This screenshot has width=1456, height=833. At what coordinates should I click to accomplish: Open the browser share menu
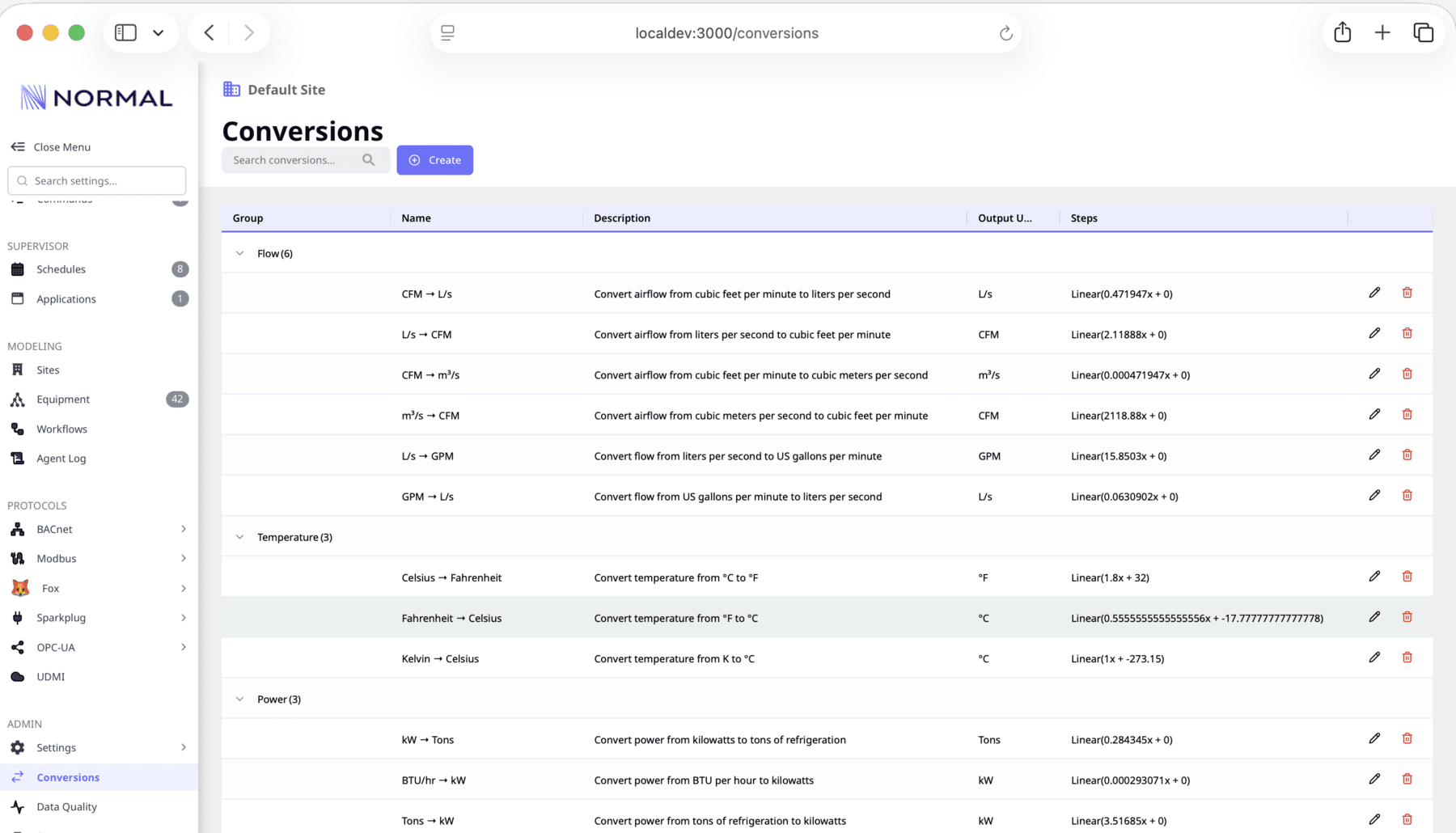pos(1343,32)
